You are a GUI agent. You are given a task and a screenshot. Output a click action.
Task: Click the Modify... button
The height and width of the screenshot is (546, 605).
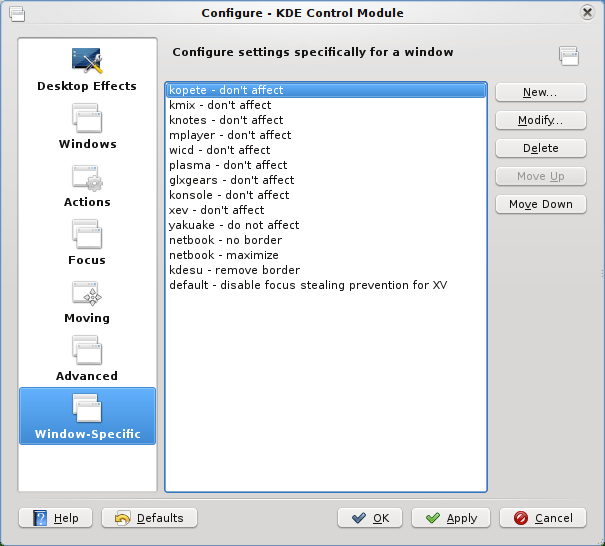(540, 120)
